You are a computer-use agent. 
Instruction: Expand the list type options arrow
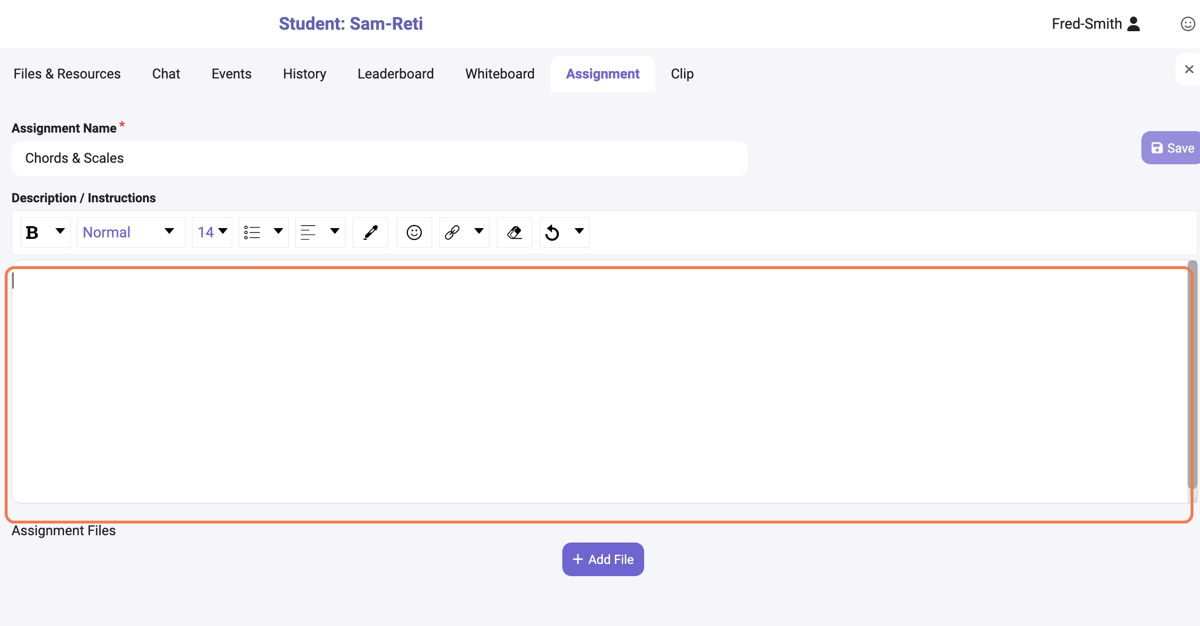tap(278, 232)
